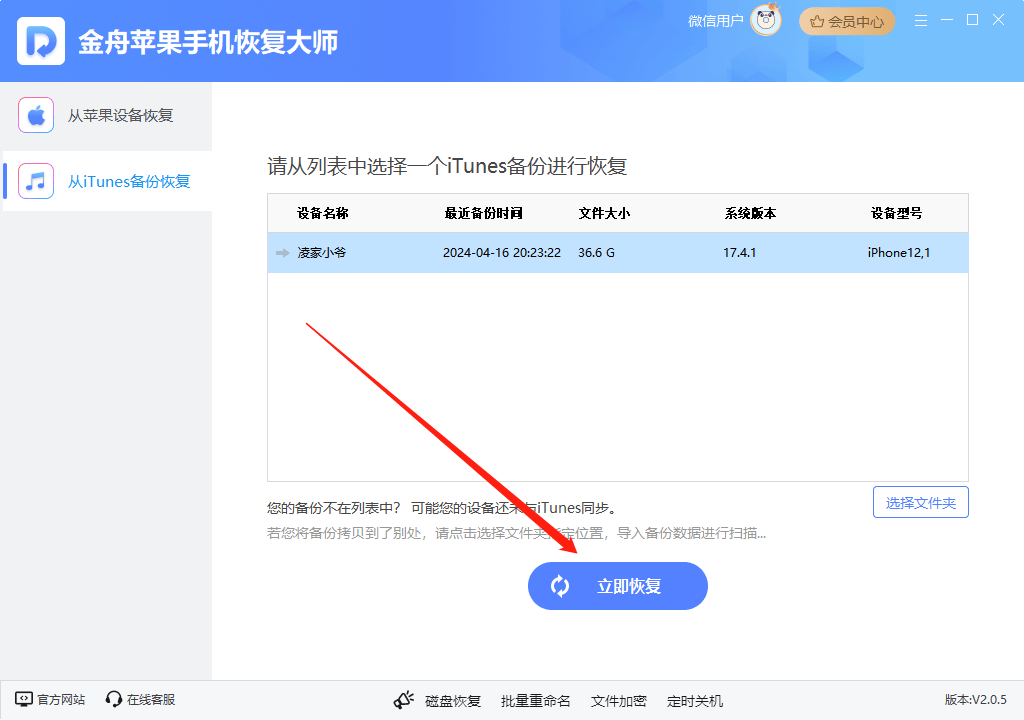Open the 文件加密 link
Viewport: 1024px width, 720px height.
(x=618, y=701)
